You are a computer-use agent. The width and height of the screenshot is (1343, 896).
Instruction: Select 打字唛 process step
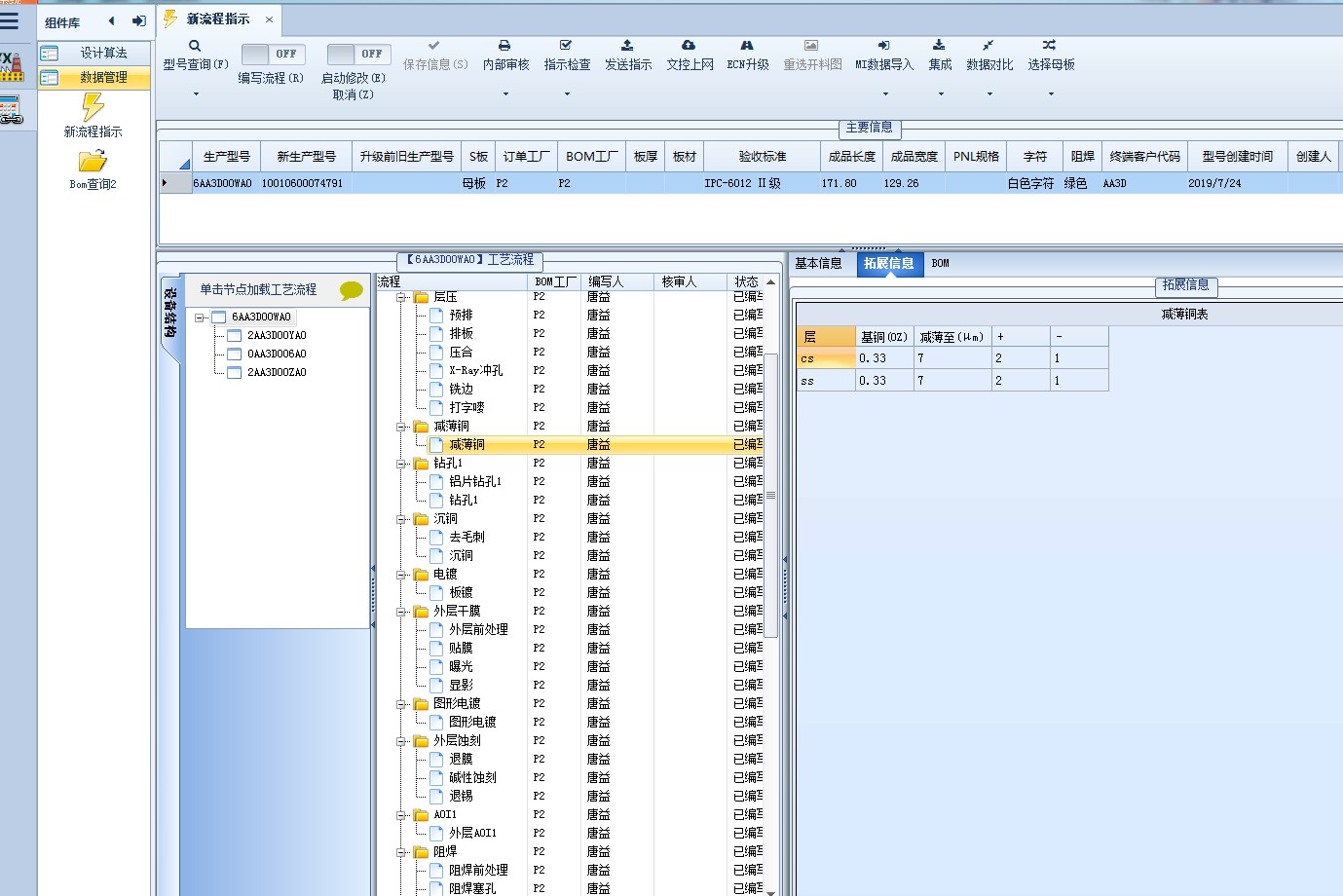tap(466, 408)
